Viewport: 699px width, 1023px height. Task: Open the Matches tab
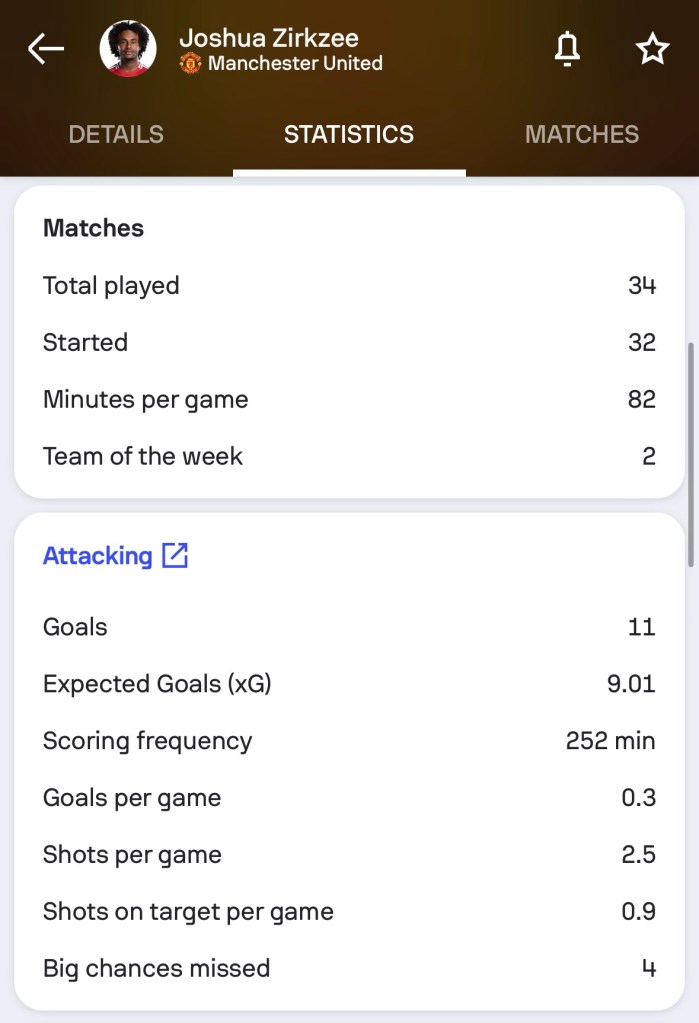[x=582, y=135]
